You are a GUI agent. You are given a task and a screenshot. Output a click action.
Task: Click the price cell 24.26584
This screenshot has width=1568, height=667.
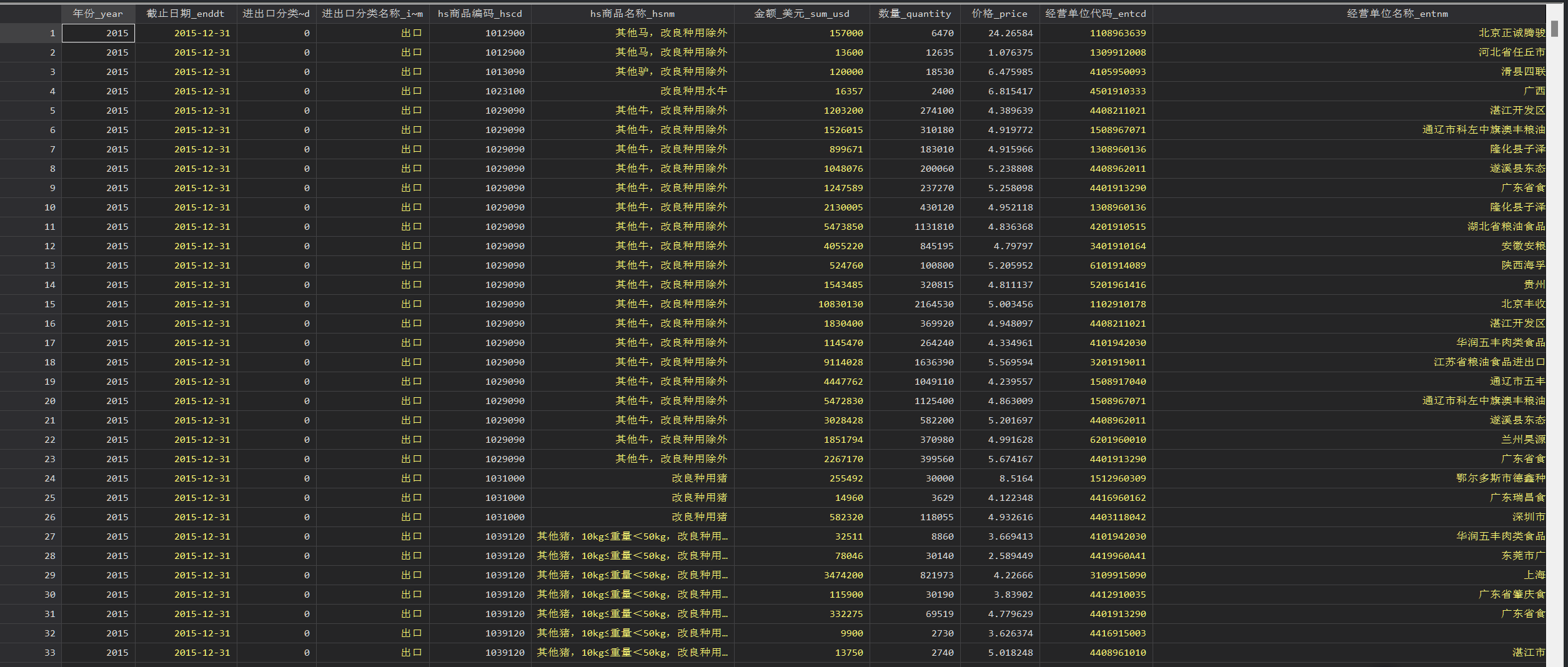point(1000,33)
